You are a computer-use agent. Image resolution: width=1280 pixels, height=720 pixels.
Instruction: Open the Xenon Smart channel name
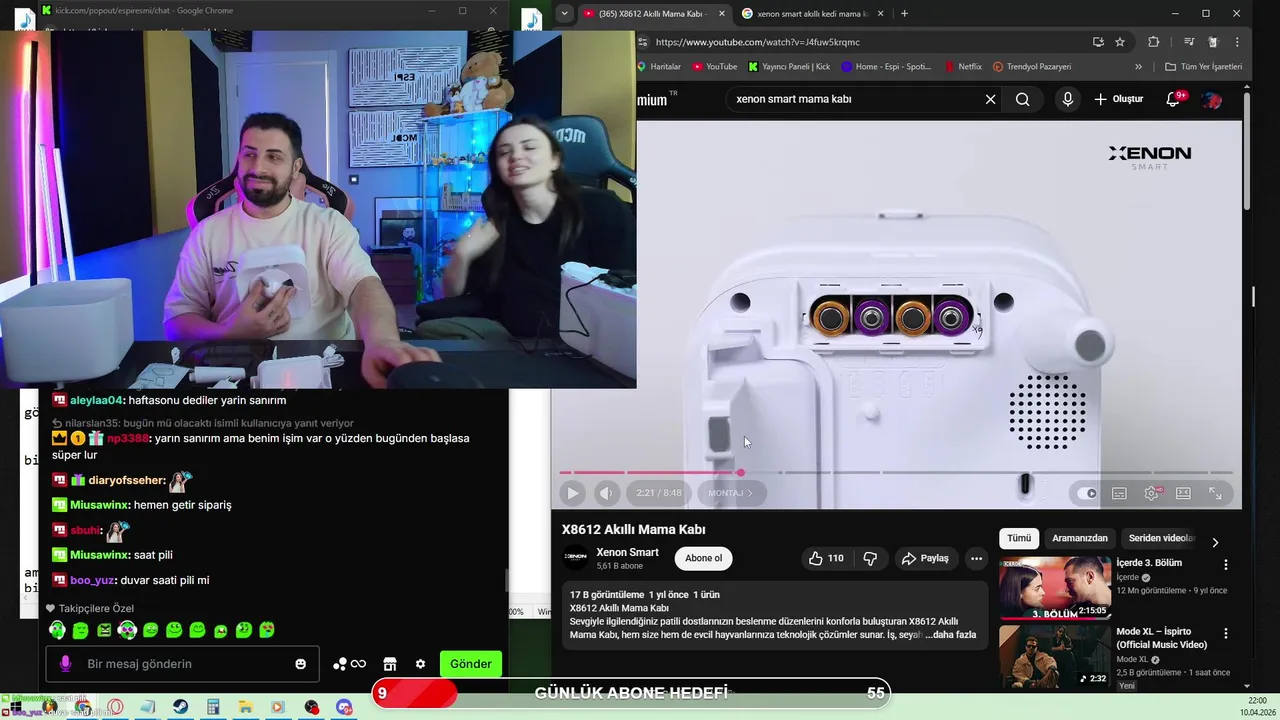[x=627, y=552]
